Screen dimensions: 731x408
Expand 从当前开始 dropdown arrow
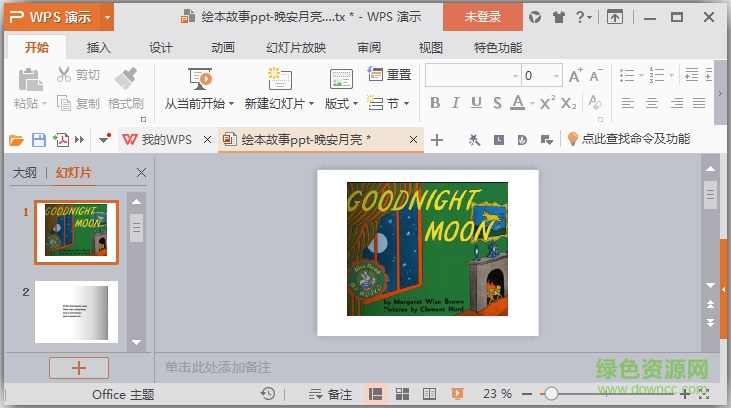(231, 104)
